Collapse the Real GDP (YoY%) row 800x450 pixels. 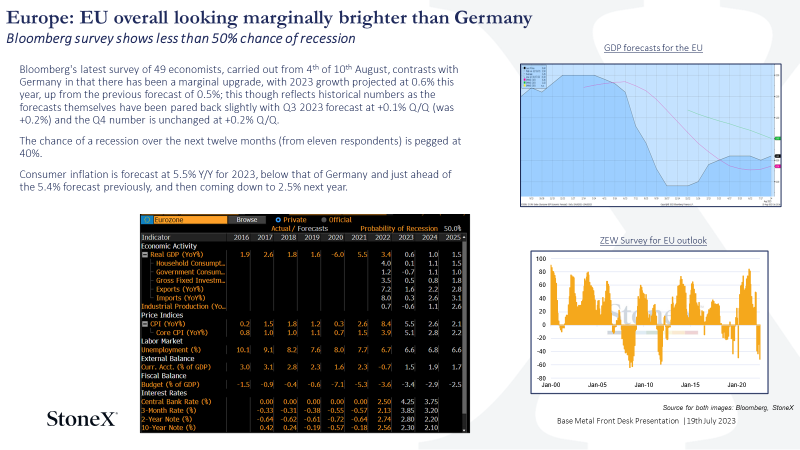(x=145, y=255)
